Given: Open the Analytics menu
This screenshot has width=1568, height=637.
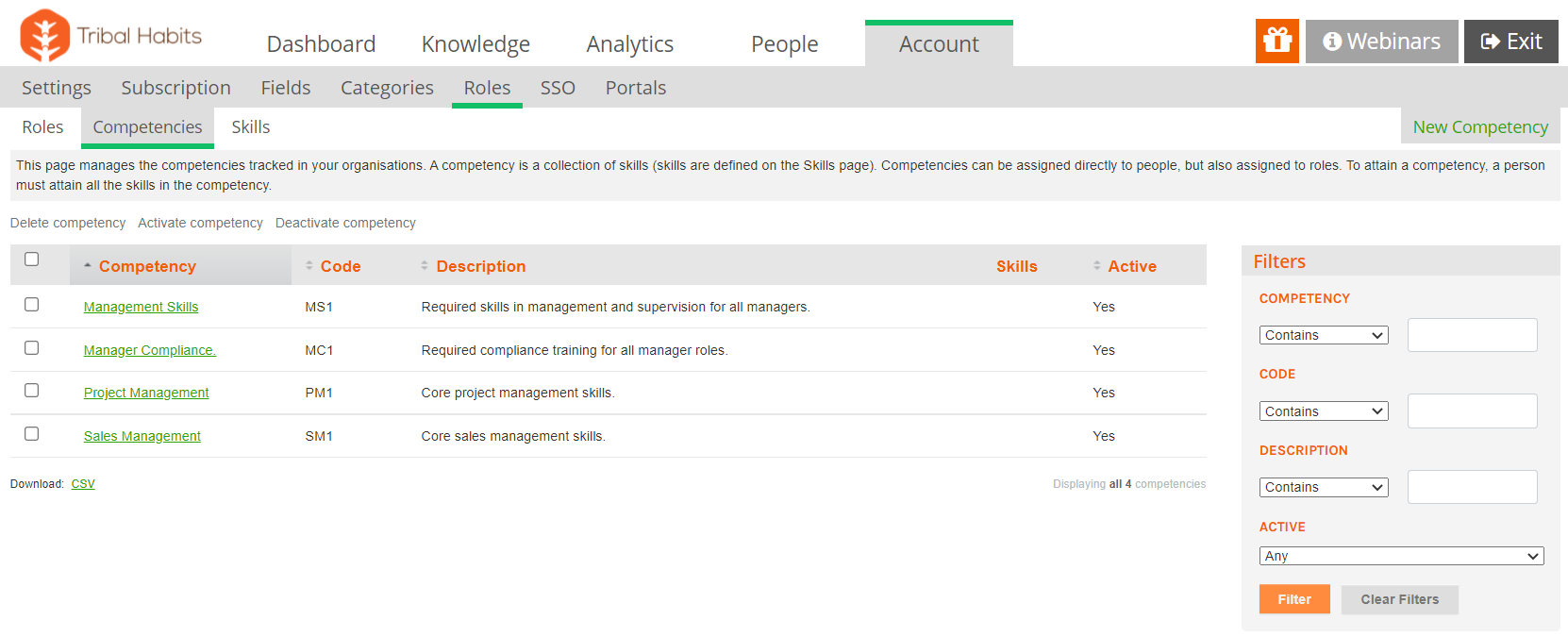Looking at the screenshot, I should tap(630, 44).
